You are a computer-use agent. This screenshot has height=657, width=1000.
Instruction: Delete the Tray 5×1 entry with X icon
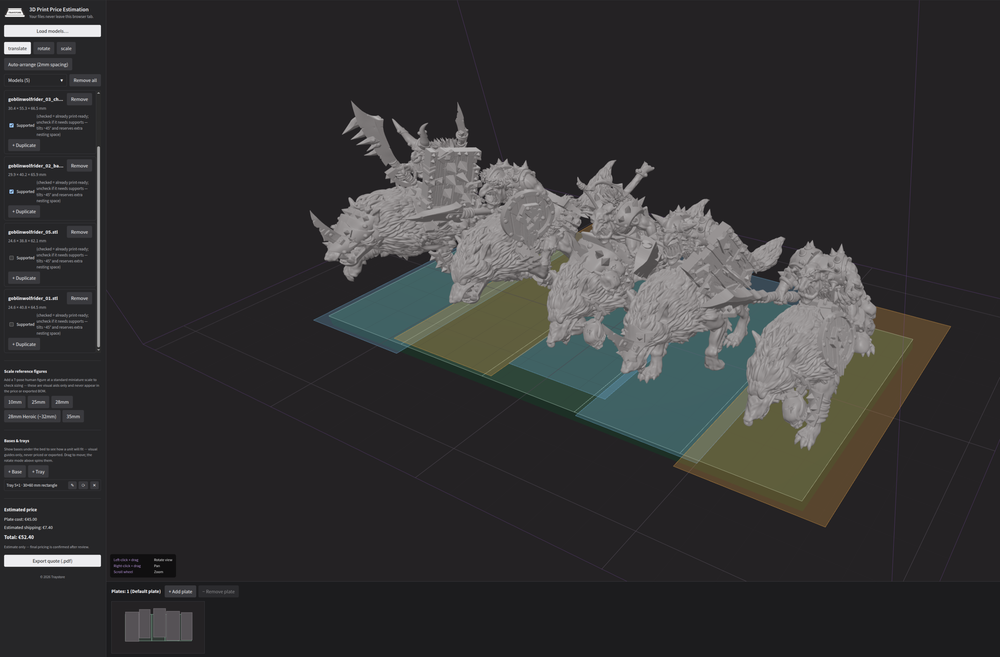point(94,485)
